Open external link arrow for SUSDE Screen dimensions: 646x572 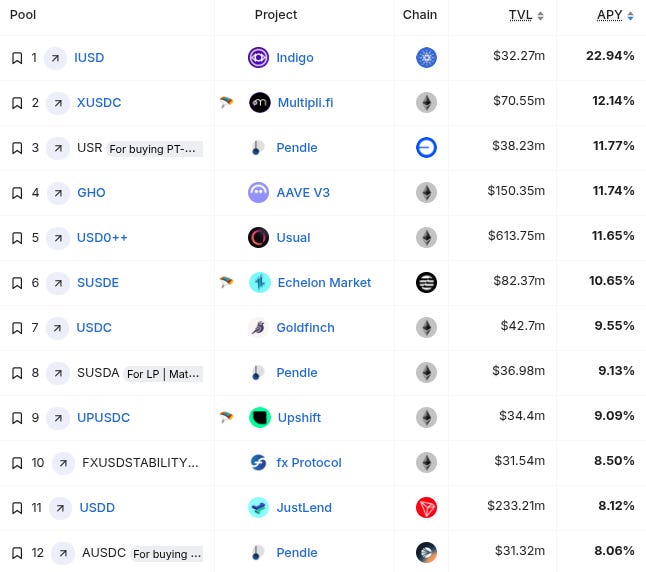[x=58, y=283]
